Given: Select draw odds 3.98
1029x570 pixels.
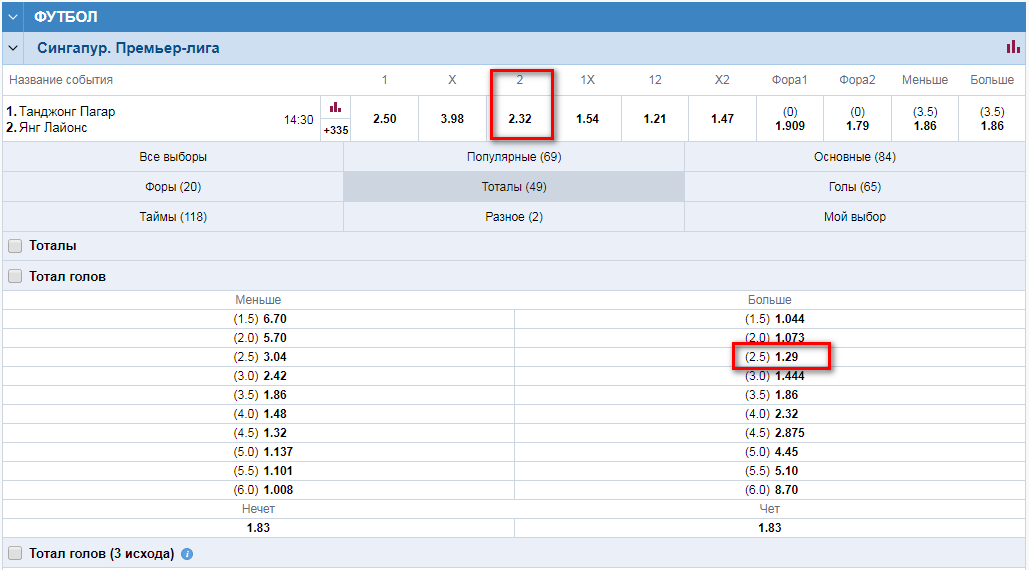Looking at the screenshot, I should click(x=452, y=119).
